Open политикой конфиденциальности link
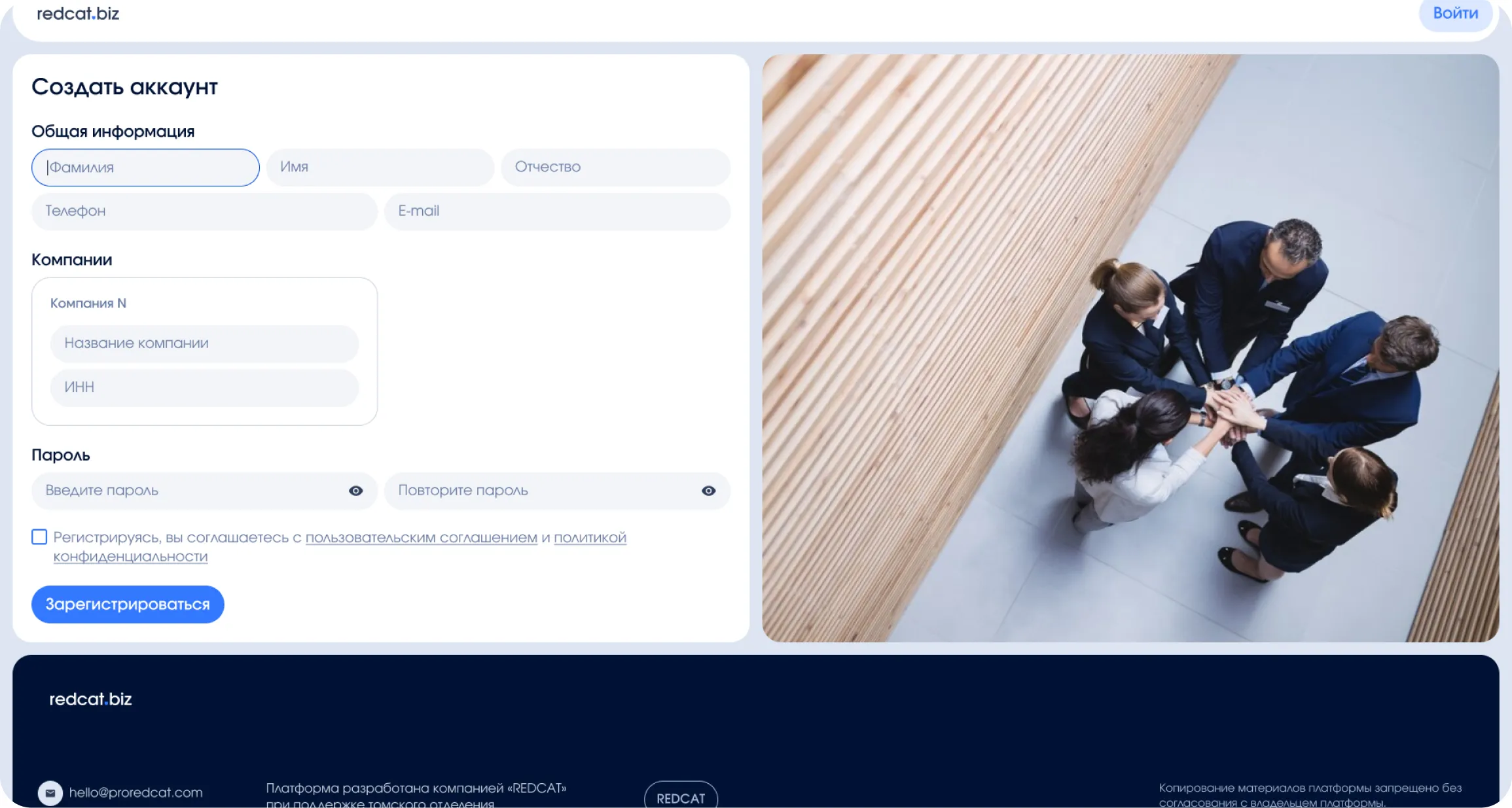This screenshot has width=1512, height=808. tap(589, 538)
